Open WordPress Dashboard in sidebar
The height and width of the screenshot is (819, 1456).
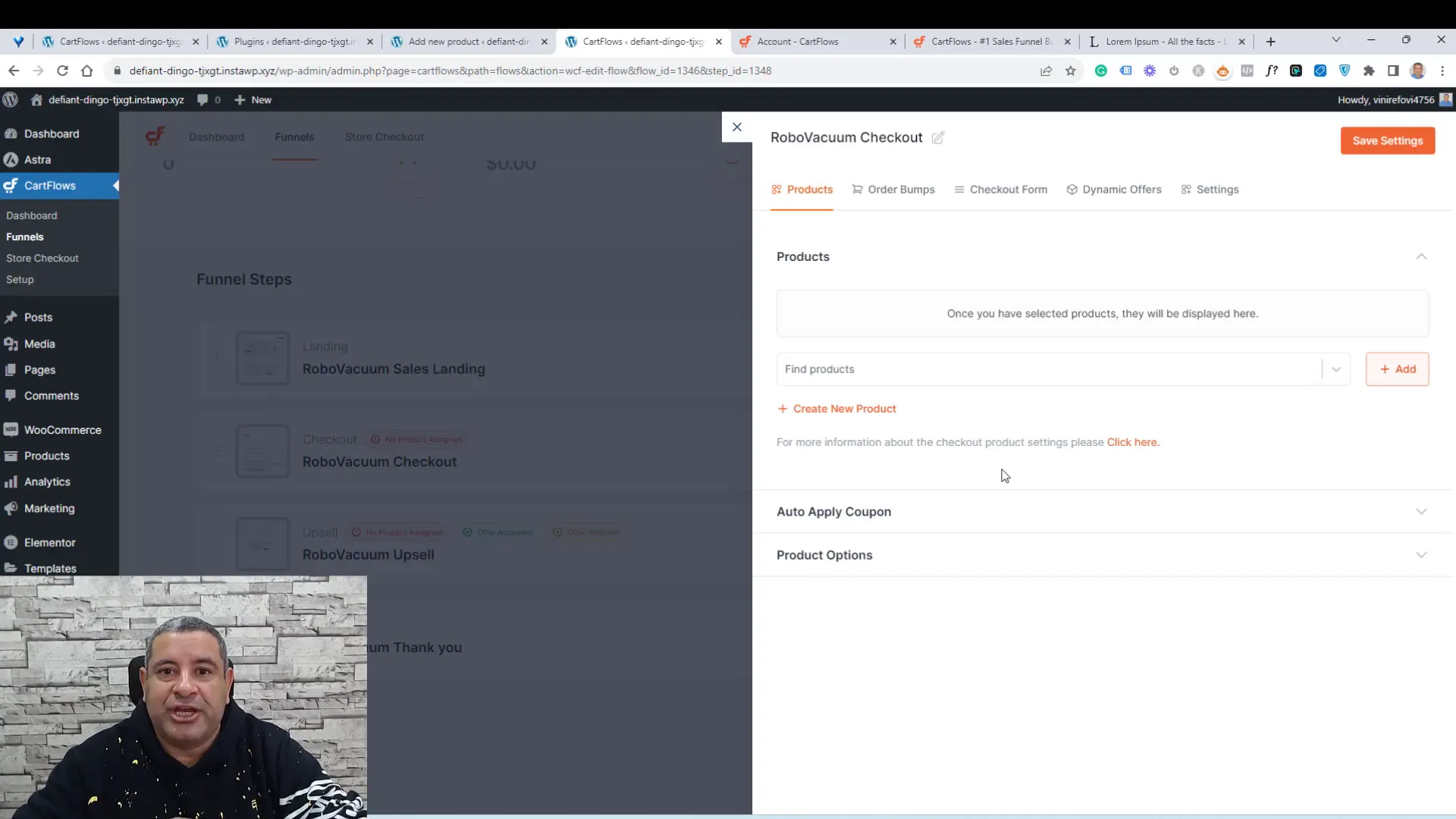[x=52, y=133]
